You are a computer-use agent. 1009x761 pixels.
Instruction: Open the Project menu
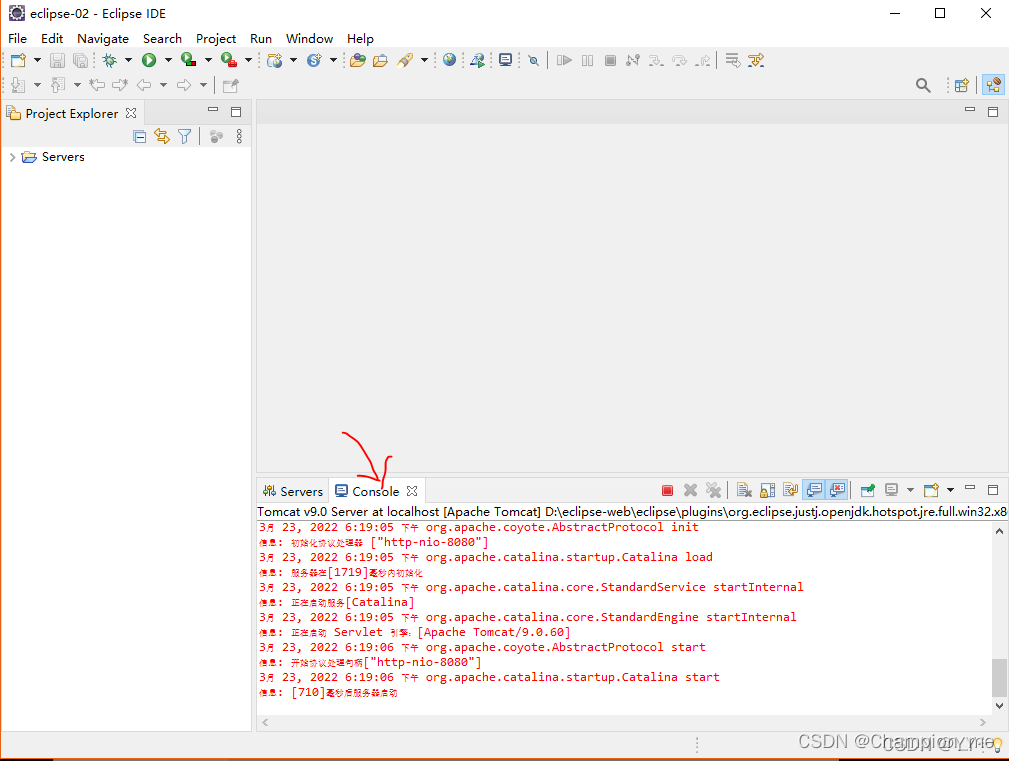click(x=216, y=39)
